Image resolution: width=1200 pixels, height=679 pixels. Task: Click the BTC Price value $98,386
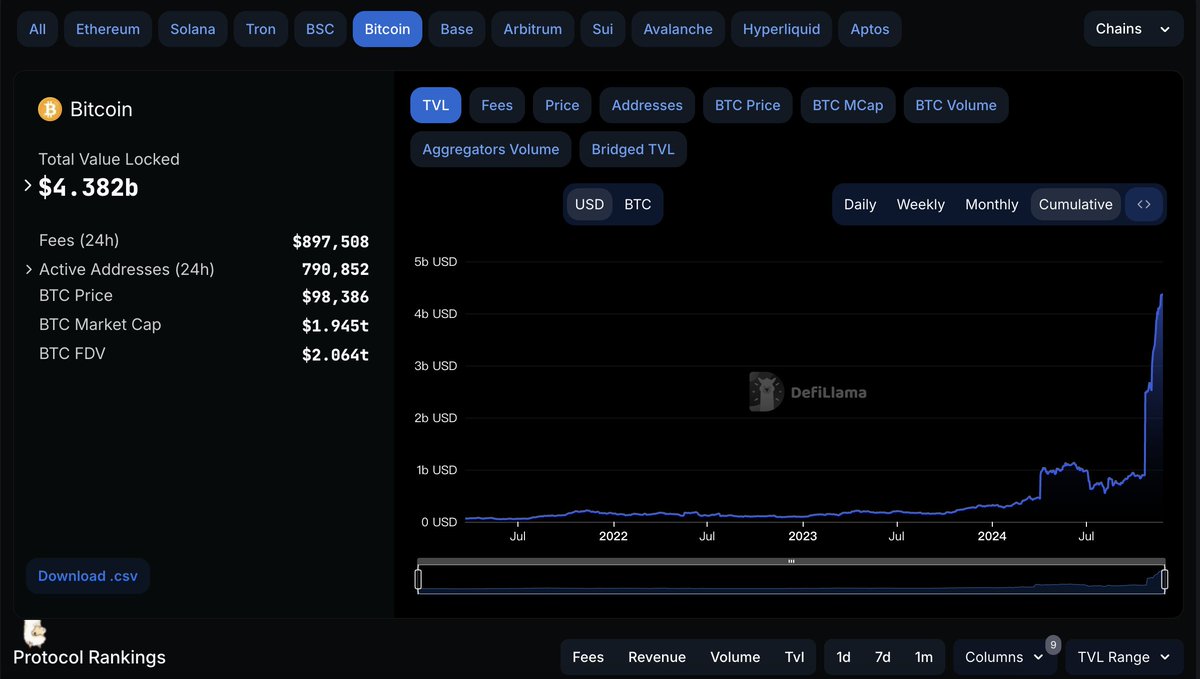coord(336,297)
